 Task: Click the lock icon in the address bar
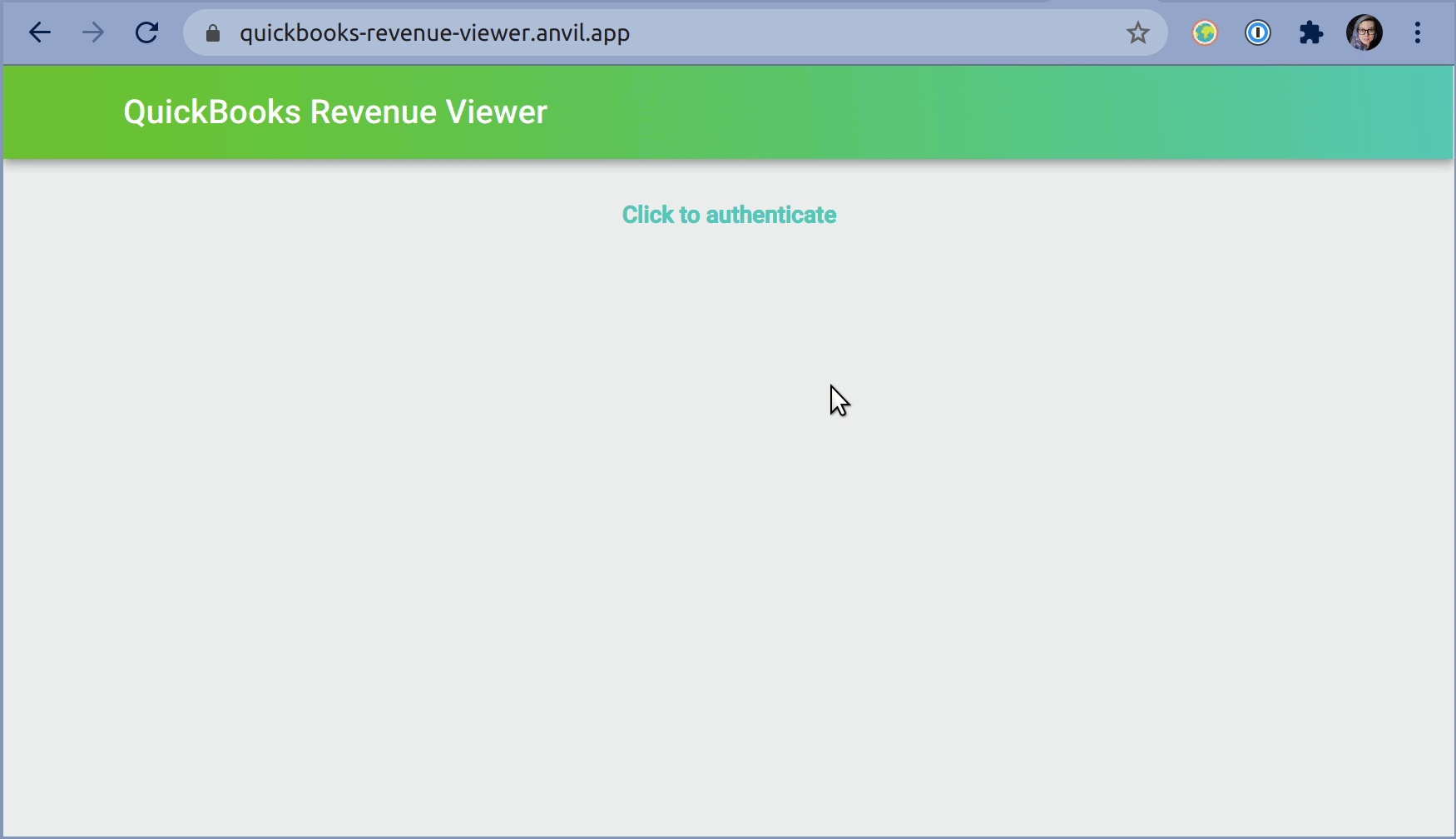coord(213,33)
